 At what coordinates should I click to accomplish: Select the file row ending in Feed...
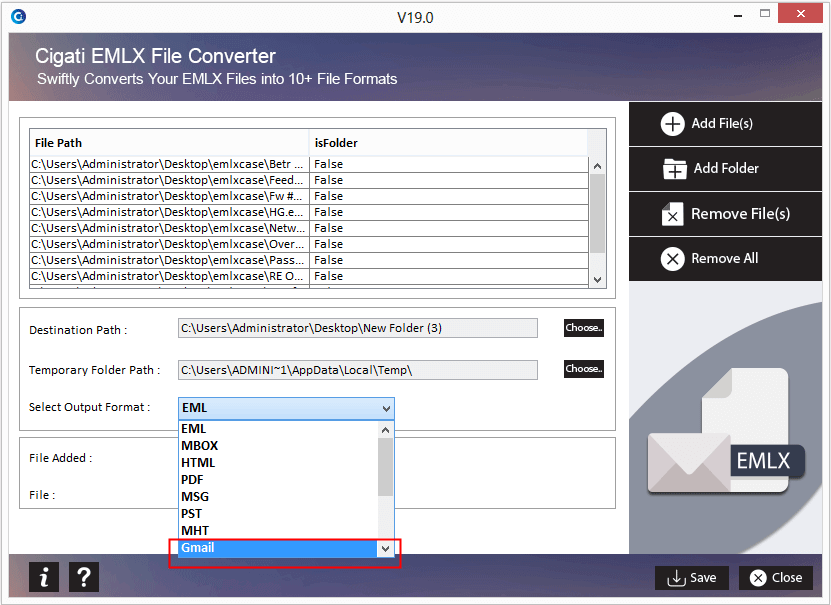[309, 180]
